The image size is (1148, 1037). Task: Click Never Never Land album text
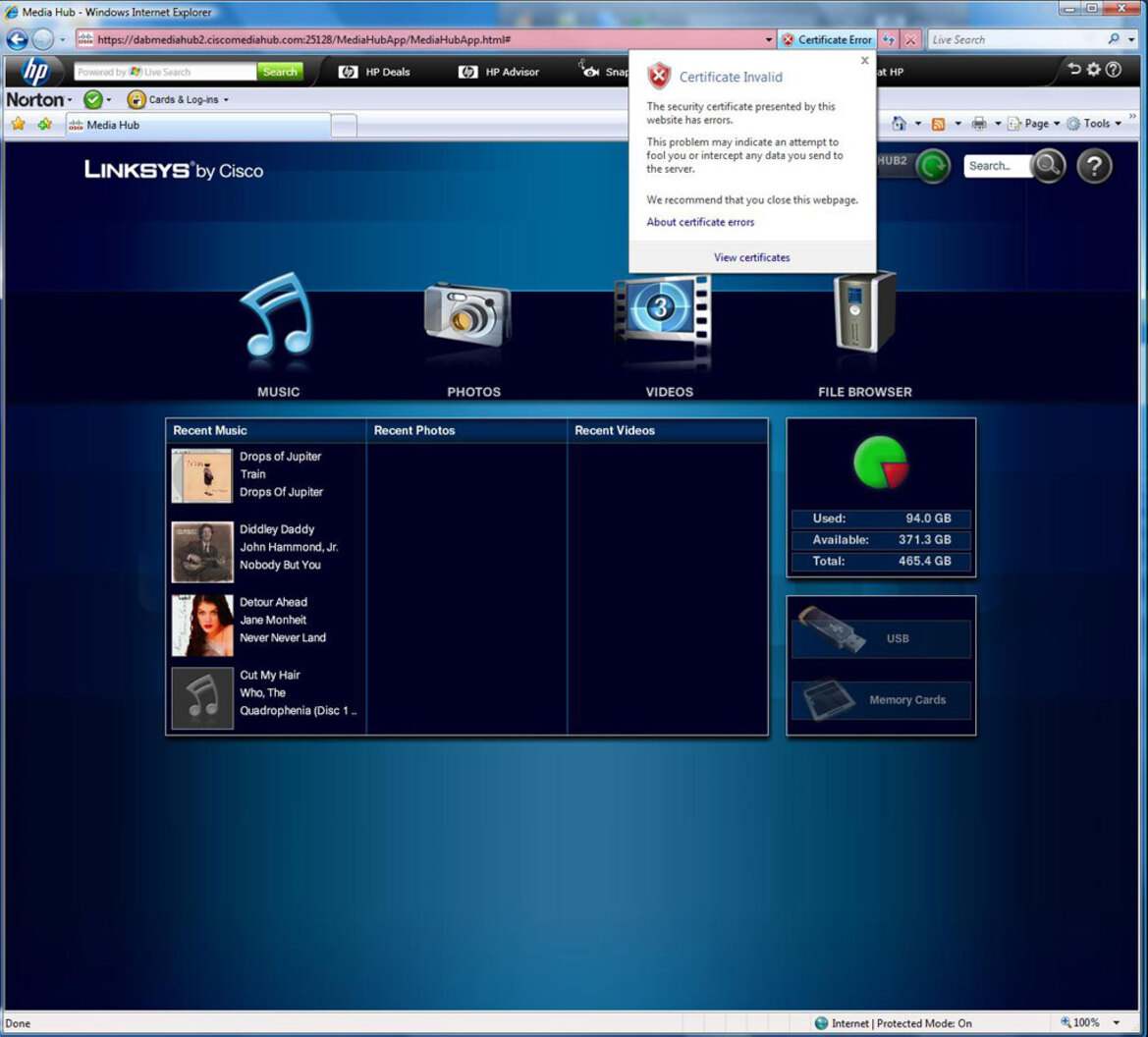(x=283, y=638)
